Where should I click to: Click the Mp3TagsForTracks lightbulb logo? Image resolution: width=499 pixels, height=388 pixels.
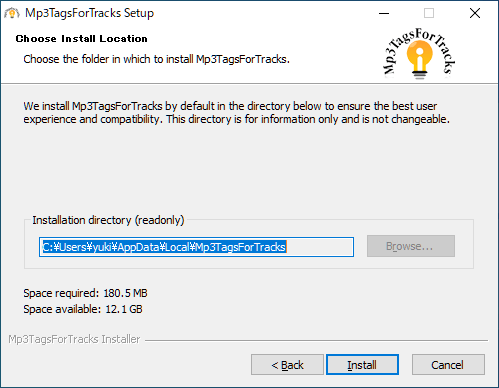tap(419, 54)
